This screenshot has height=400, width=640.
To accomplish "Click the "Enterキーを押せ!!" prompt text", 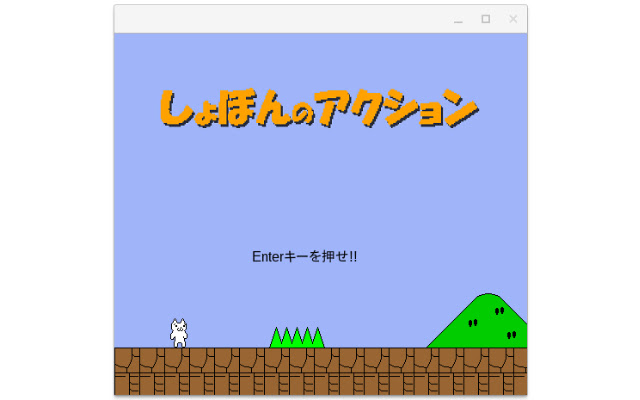I will [x=304, y=257].
